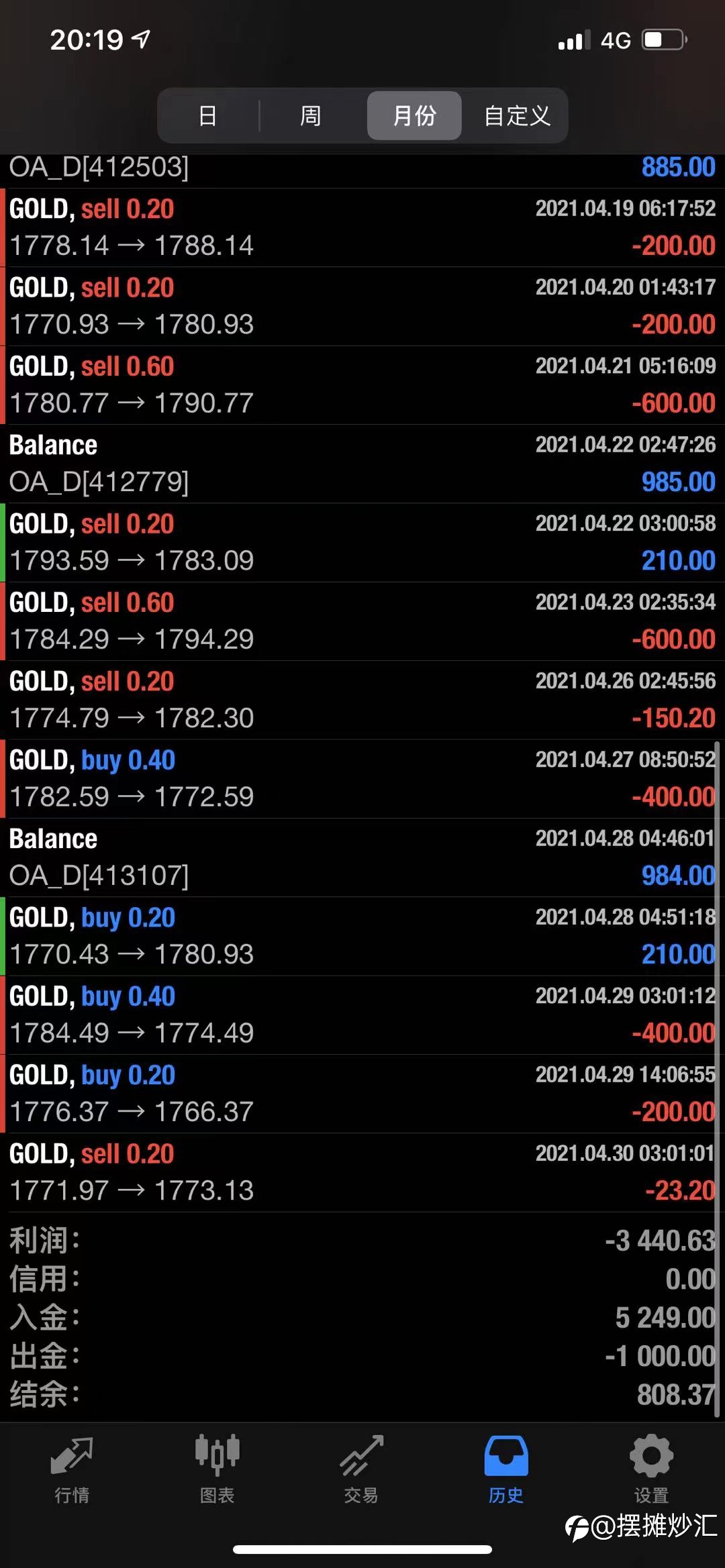Tap the 885.00 balance amount
Image resolution: width=725 pixels, height=1568 pixels.
pos(678,167)
